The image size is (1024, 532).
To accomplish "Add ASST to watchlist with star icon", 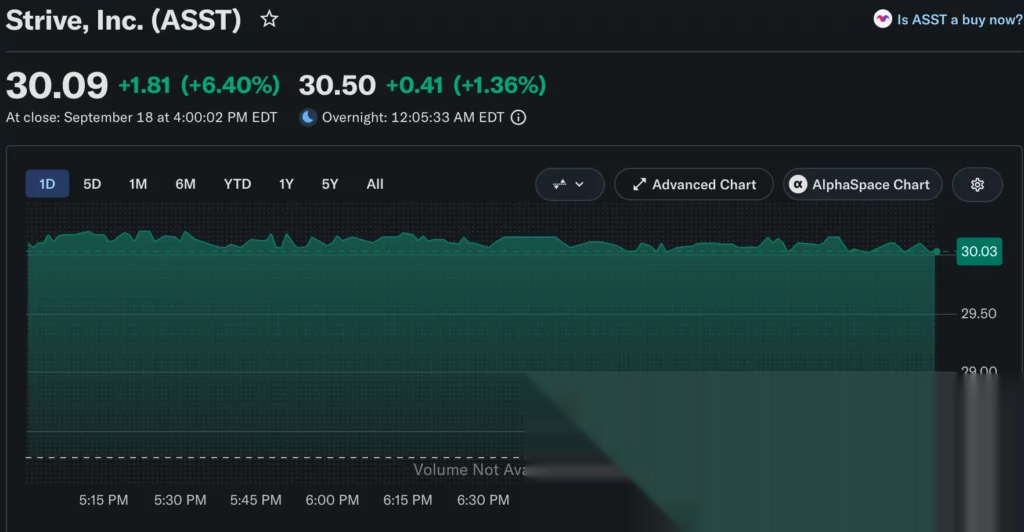I will [x=269, y=20].
